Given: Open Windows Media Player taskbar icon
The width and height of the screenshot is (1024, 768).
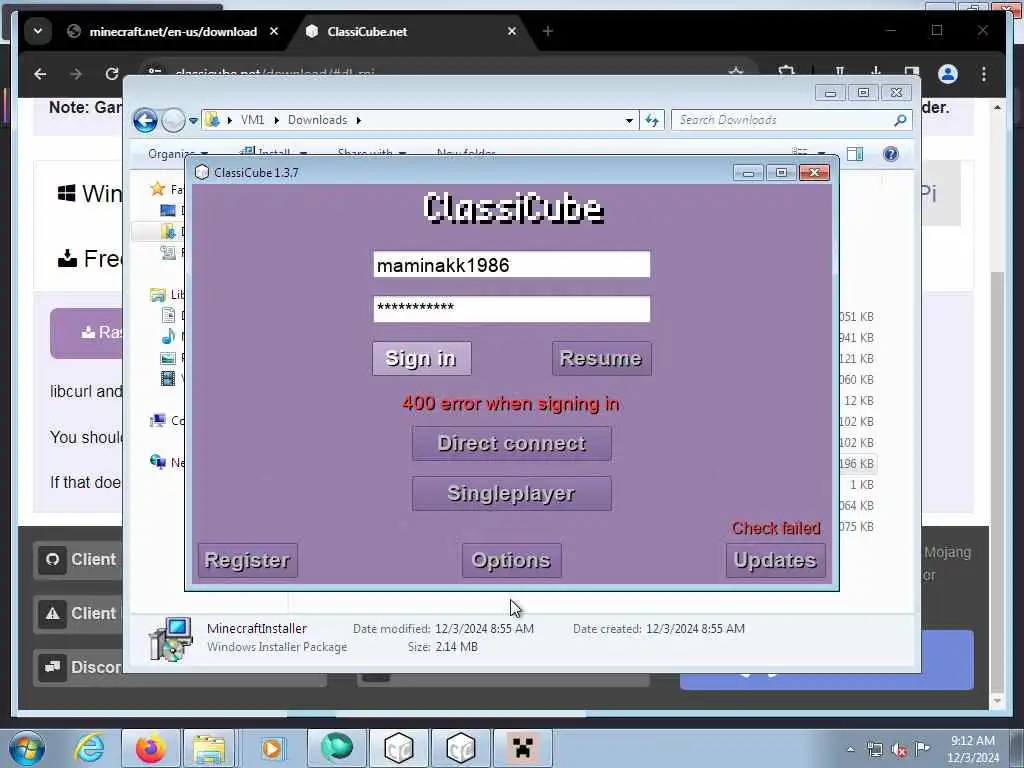Looking at the screenshot, I should click(x=272, y=748).
